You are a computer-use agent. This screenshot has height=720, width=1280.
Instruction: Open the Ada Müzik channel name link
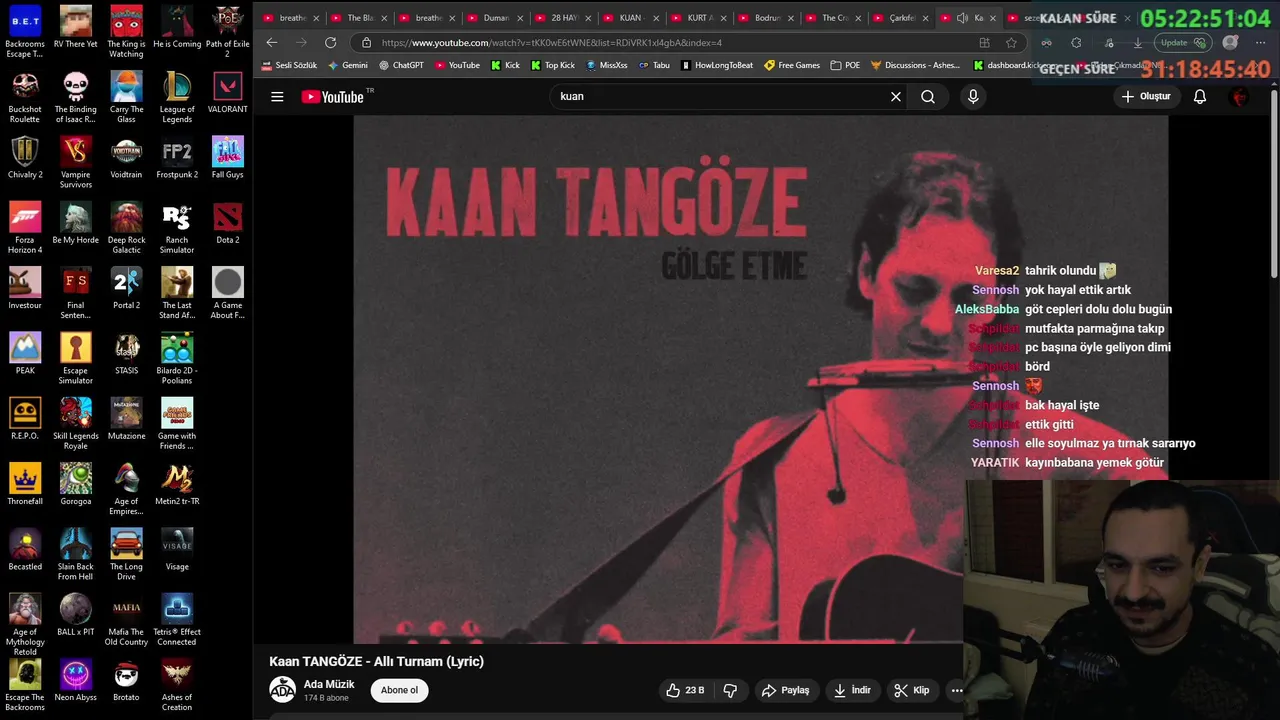click(x=329, y=684)
